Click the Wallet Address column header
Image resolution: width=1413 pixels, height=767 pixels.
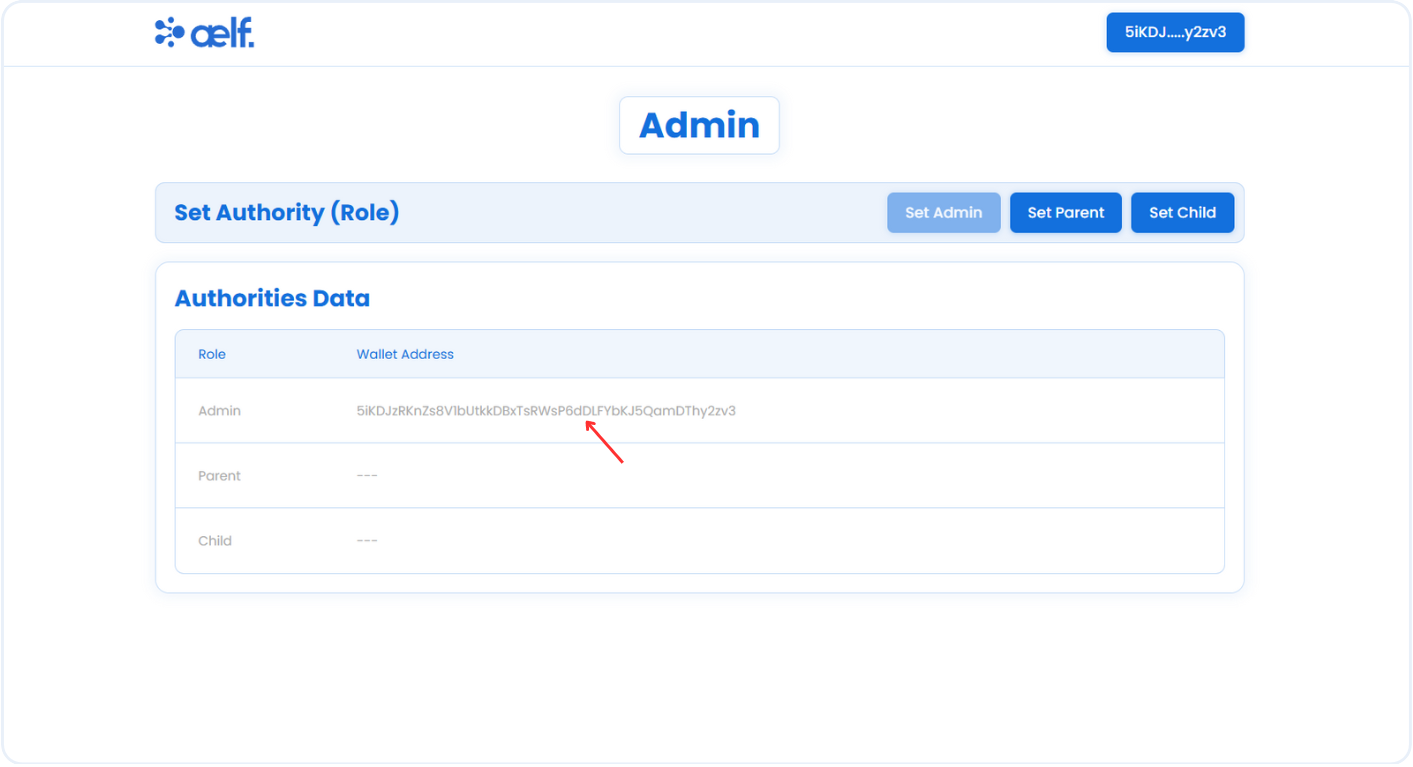click(405, 354)
